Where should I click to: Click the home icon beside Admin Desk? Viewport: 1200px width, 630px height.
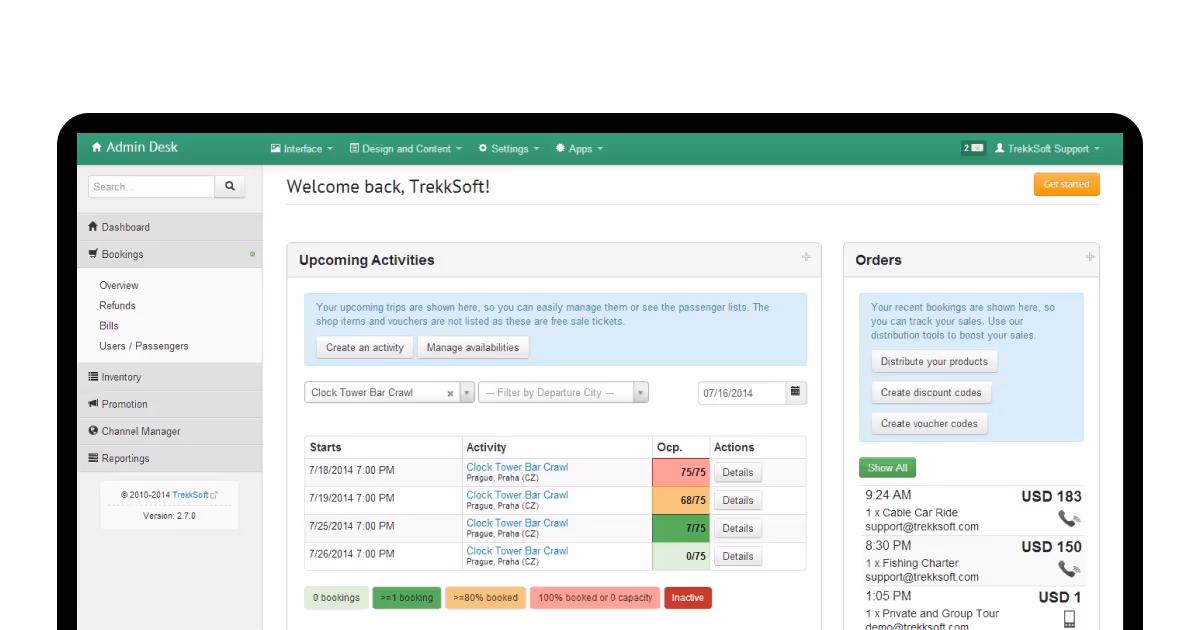(x=95, y=147)
